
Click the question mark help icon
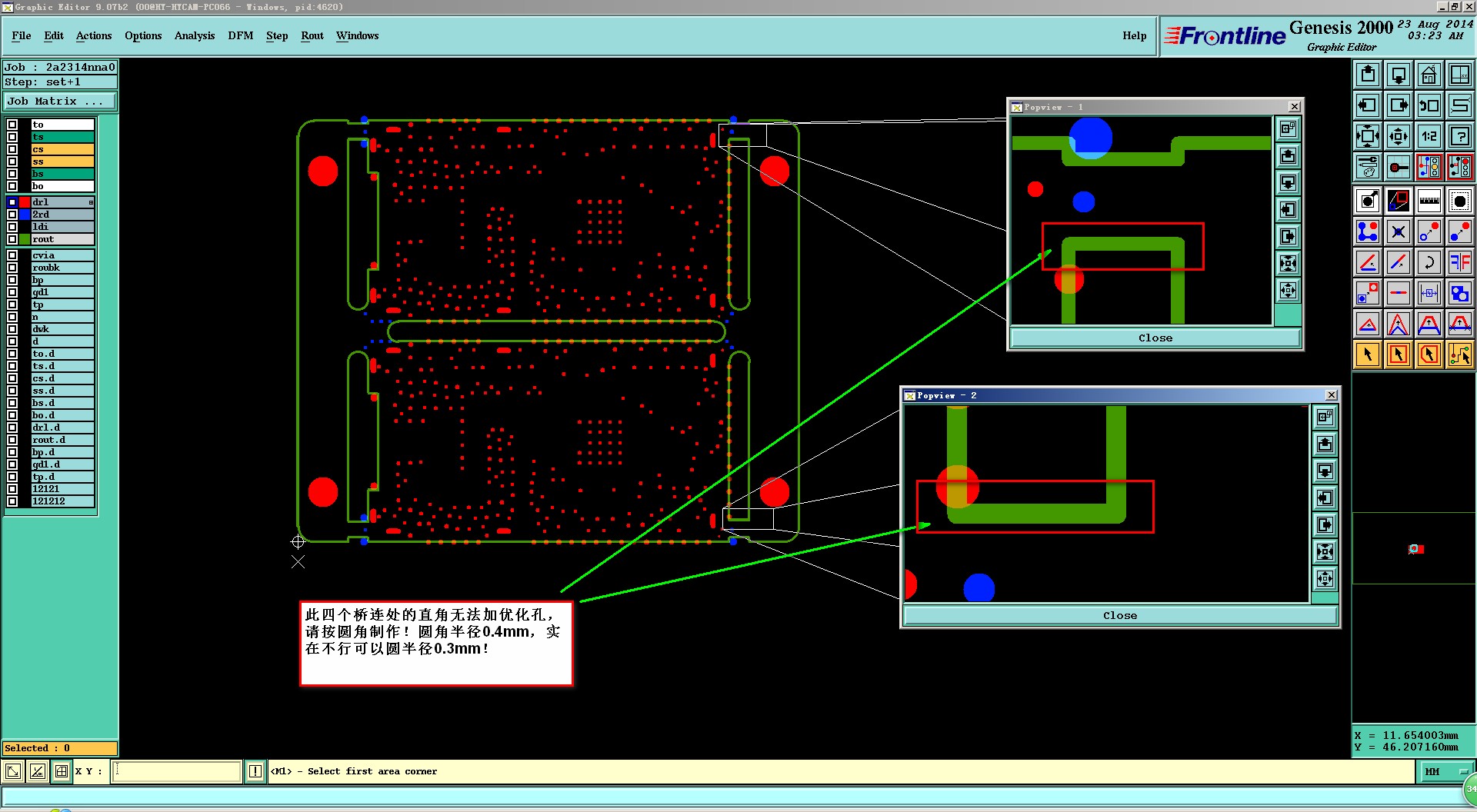(1460, 136)
